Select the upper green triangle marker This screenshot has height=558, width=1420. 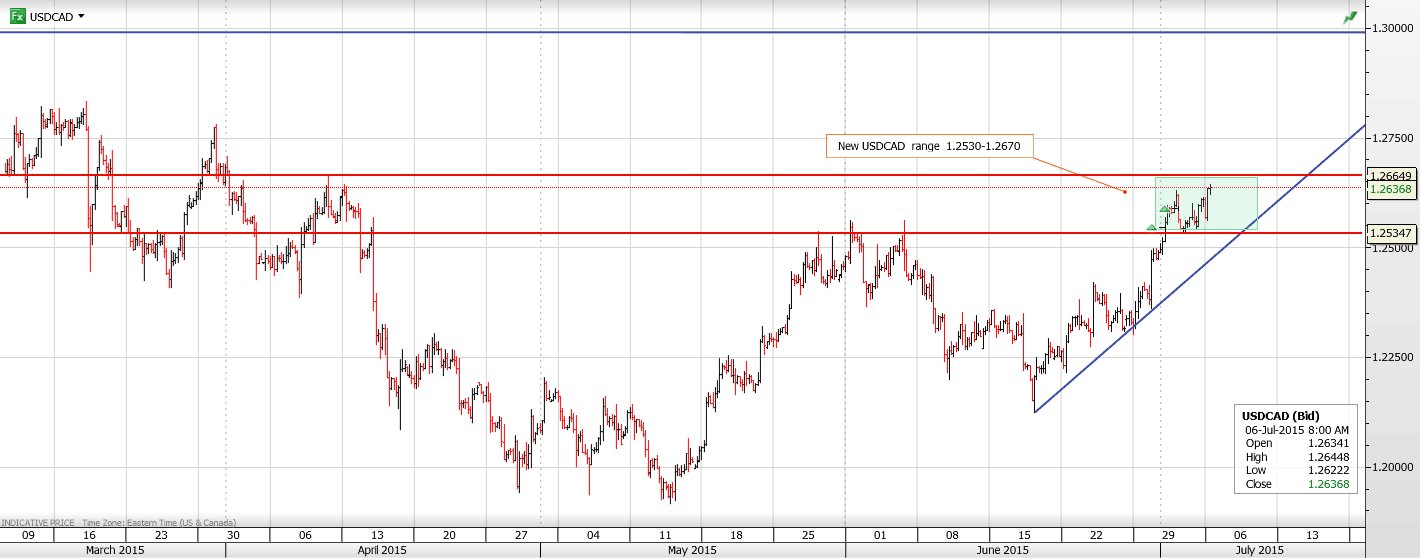click(x=1166, y=208)
